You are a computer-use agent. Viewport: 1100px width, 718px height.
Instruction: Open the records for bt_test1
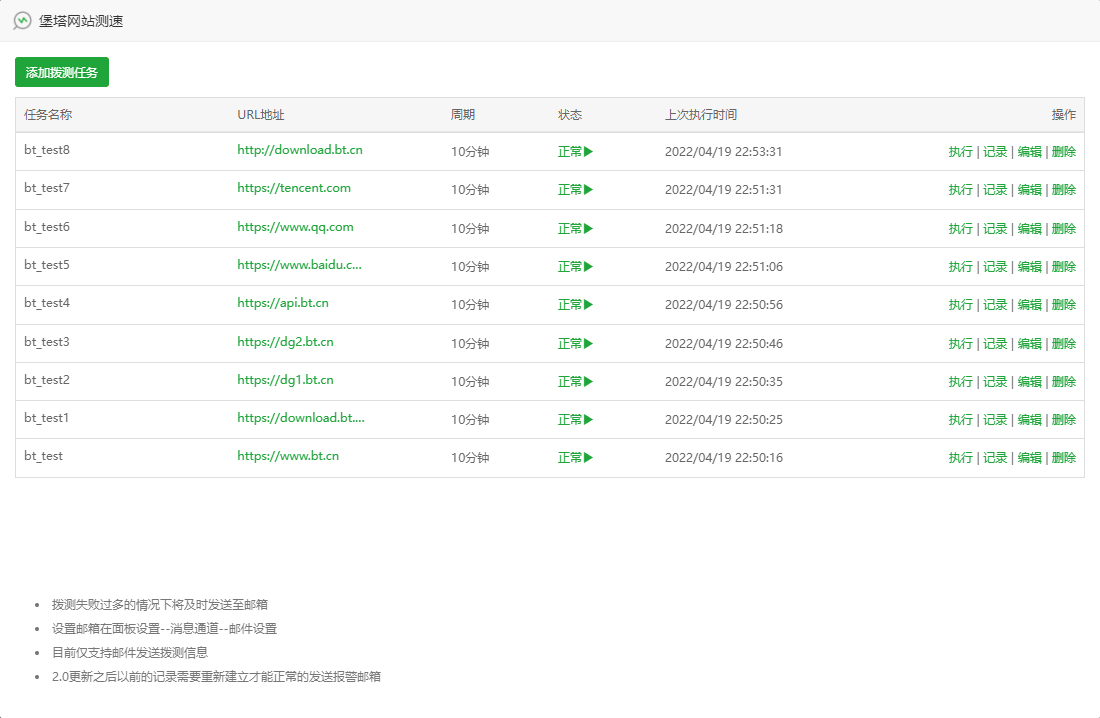(x=995, y=419)
